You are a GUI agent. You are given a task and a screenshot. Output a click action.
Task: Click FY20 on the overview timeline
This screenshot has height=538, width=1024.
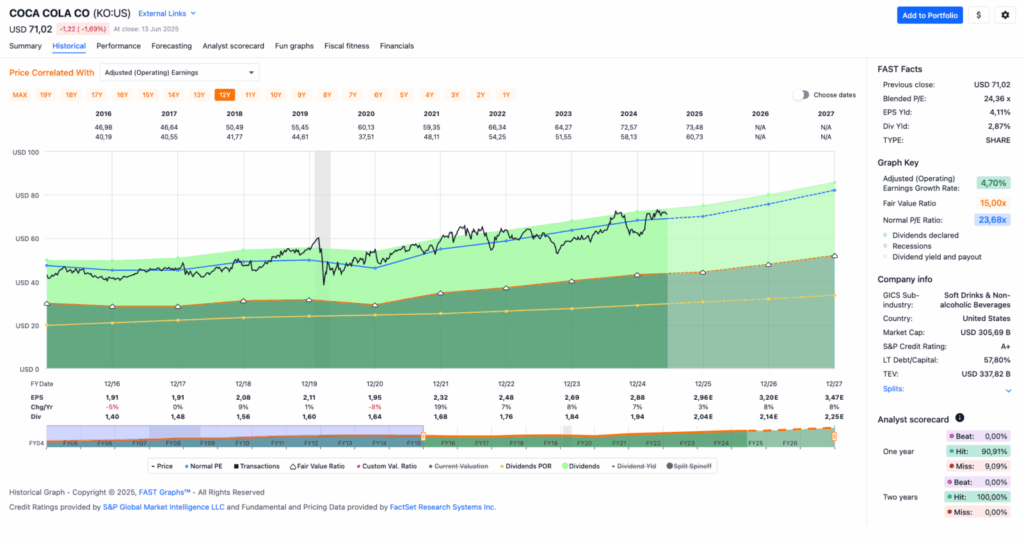tap(584, 443)
